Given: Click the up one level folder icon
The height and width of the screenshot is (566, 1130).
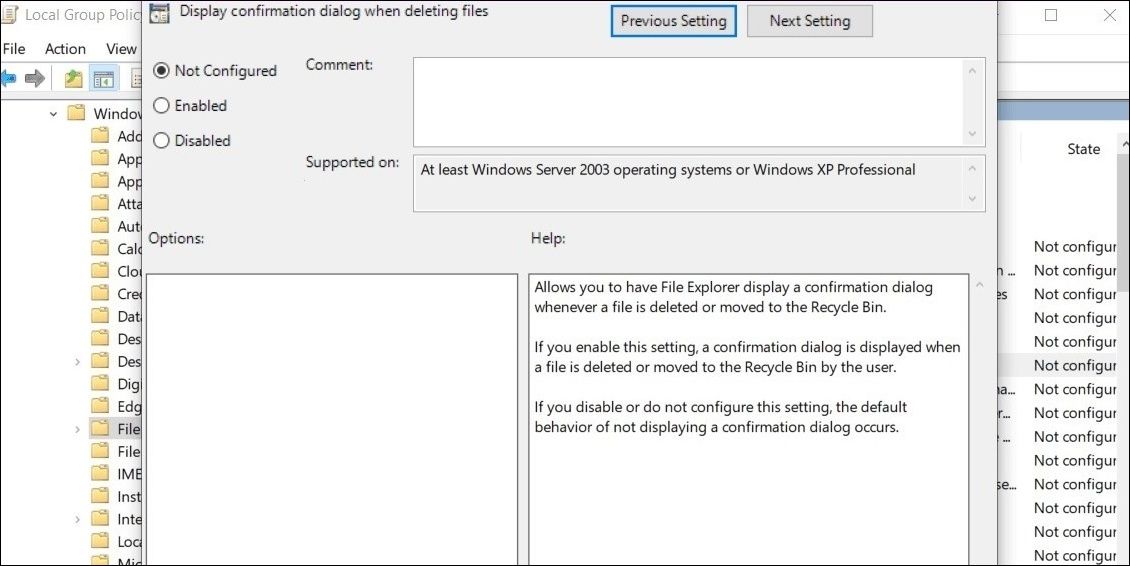Looking at the screenshot, I should coord(73,79).
